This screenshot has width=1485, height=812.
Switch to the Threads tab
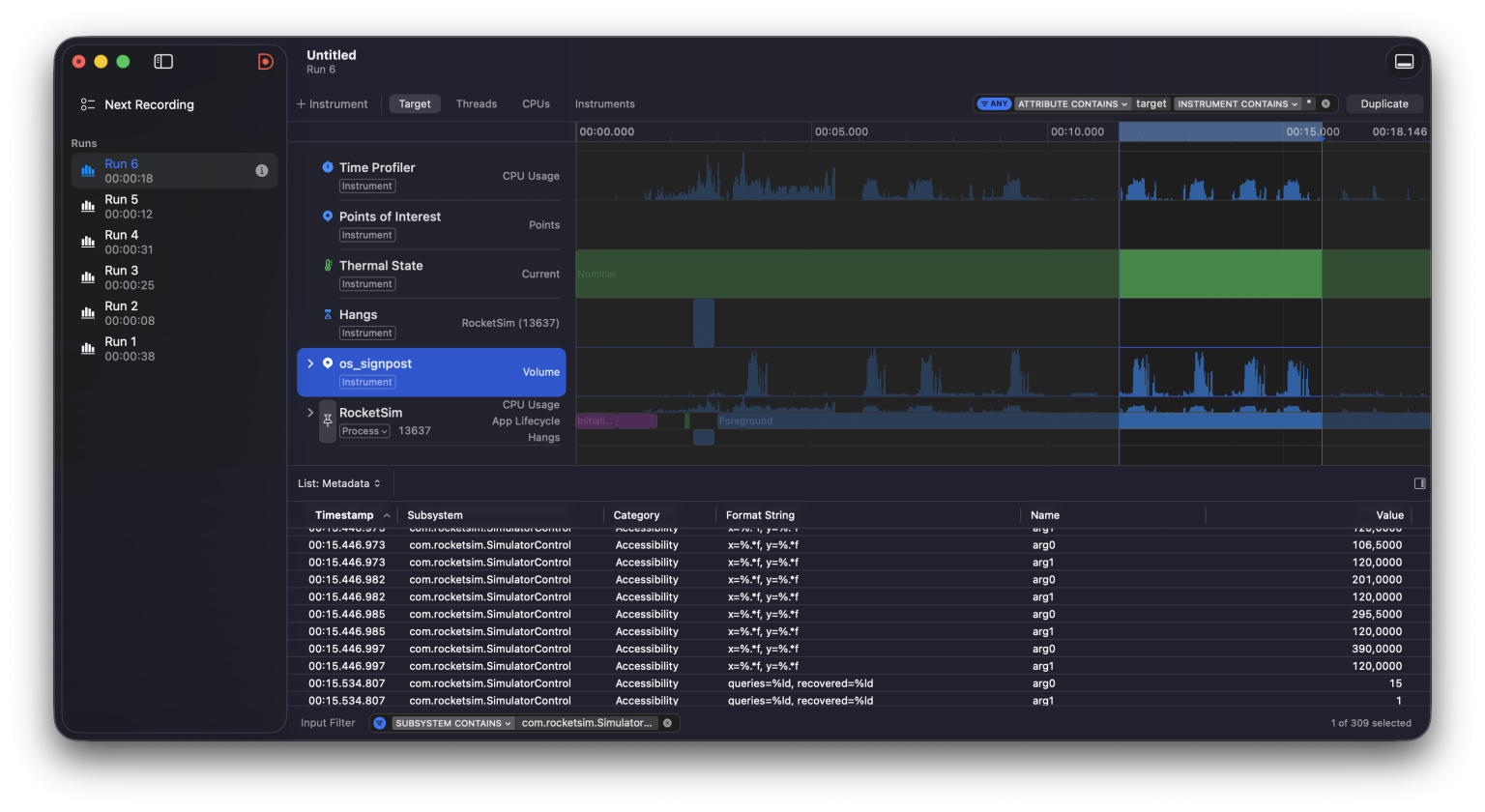click(477, 103)
